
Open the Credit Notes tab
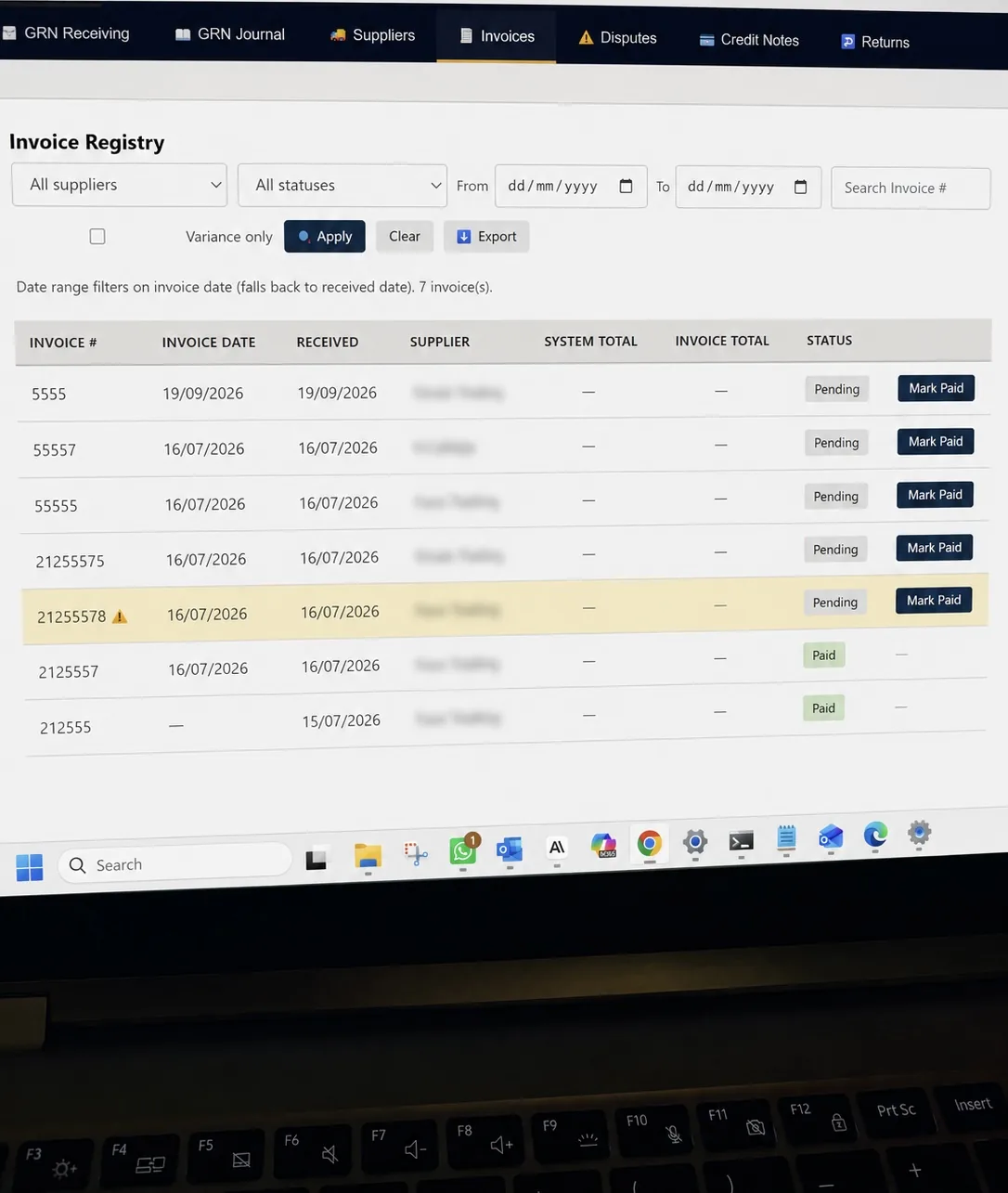pos(749,40)
